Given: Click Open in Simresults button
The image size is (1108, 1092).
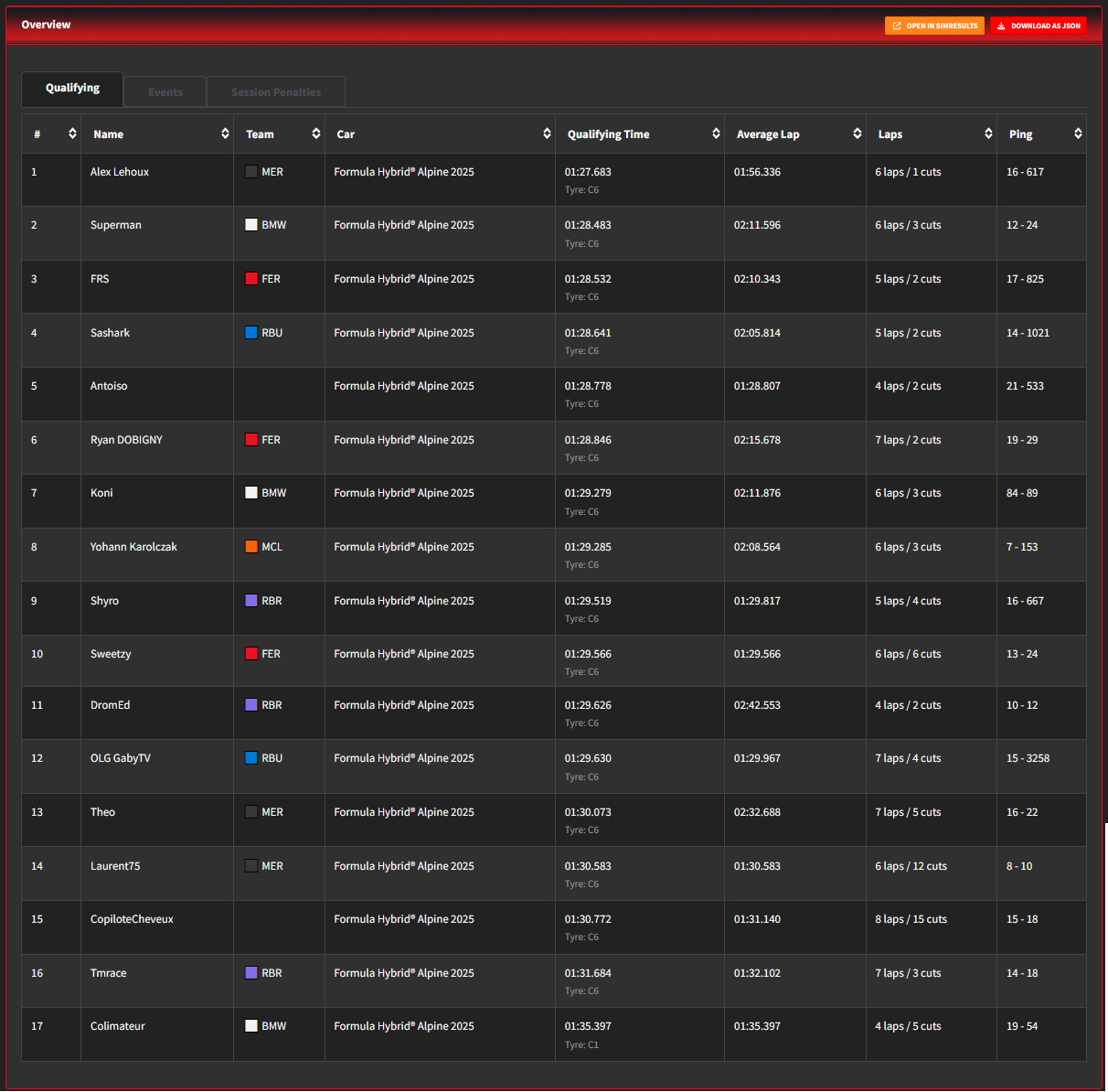Looking at the screenshot, I should 934,26.
